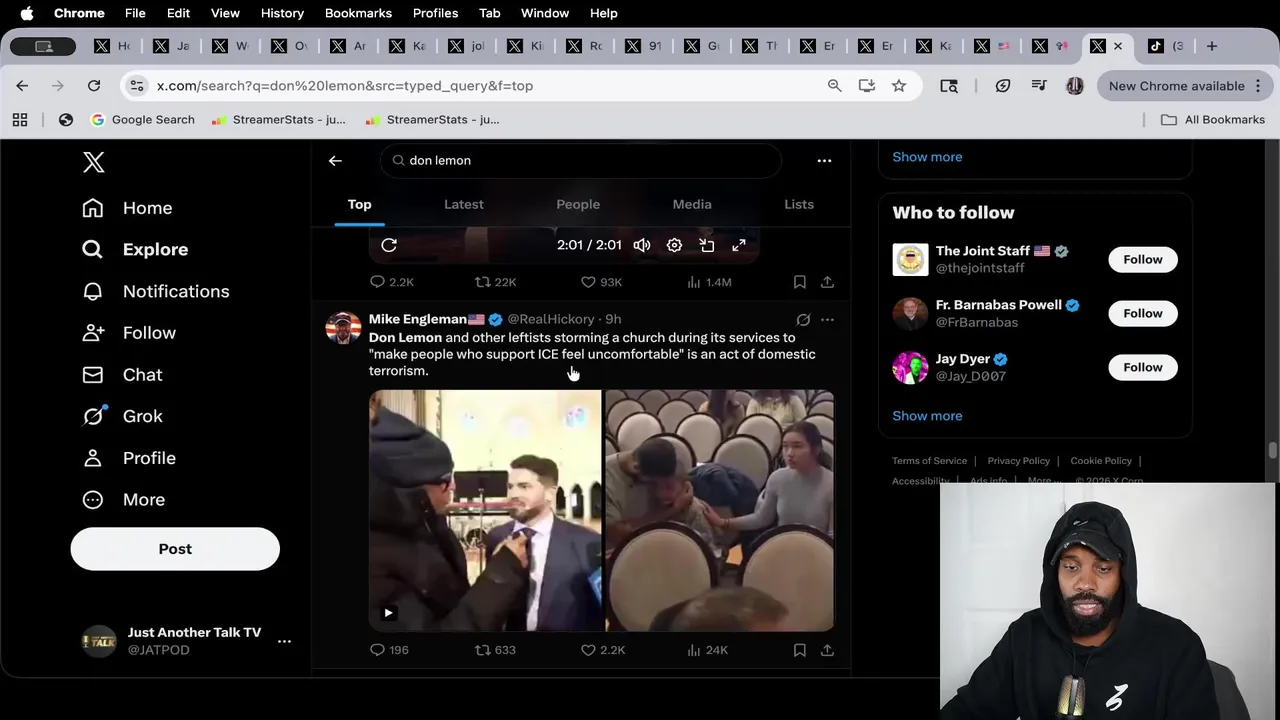Open Cookie Policy link
The height and width of the screenshot is (720, 1280).
tap(1101, 461)
